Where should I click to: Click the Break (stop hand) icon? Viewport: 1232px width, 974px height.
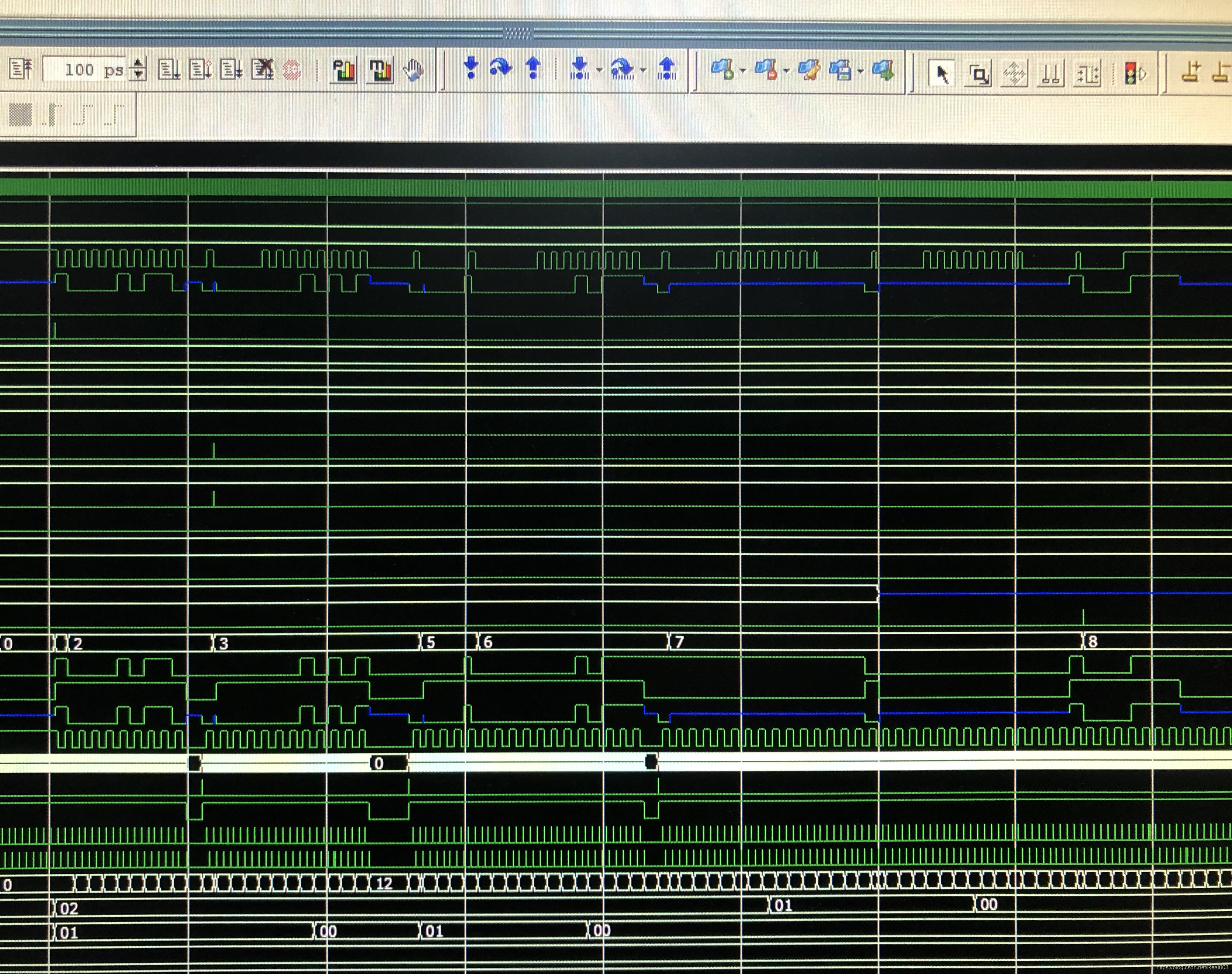[x=413, y=70]
